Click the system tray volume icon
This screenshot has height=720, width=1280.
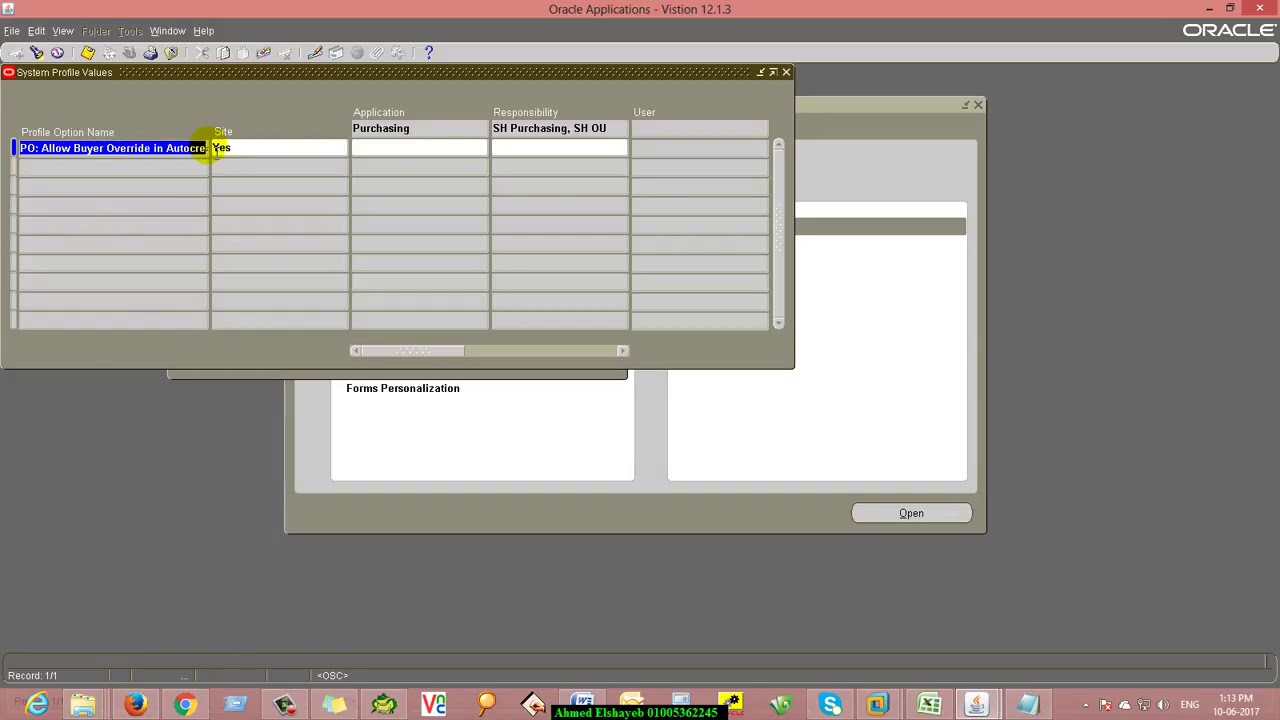tap(1163, 705)
